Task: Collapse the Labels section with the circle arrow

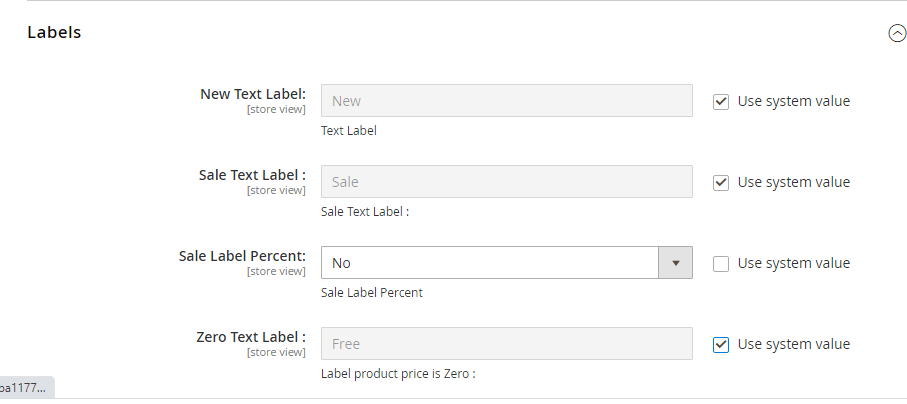Action: 896,33
